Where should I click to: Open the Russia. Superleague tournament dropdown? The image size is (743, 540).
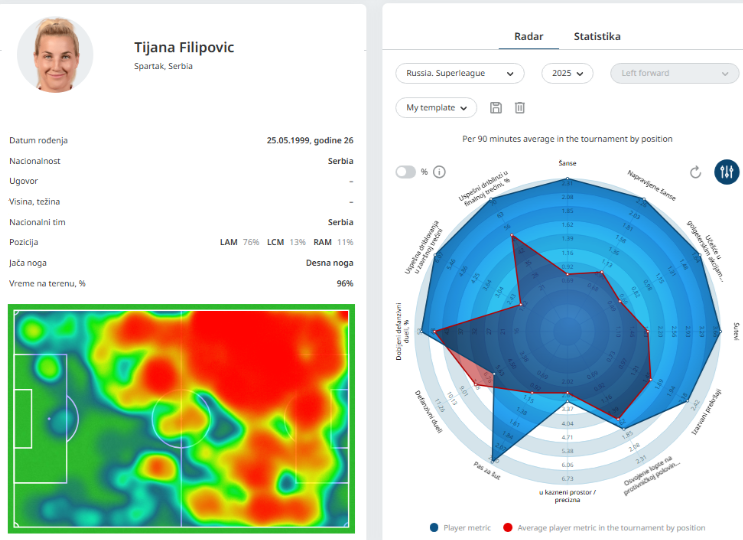tap(460, 73)
